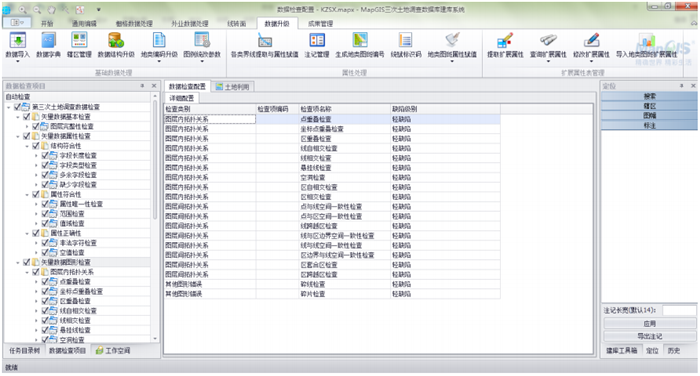Click the zoom in magnifier in quick toolbar
The width and height of the screenshot is (700, 376).
22,9
